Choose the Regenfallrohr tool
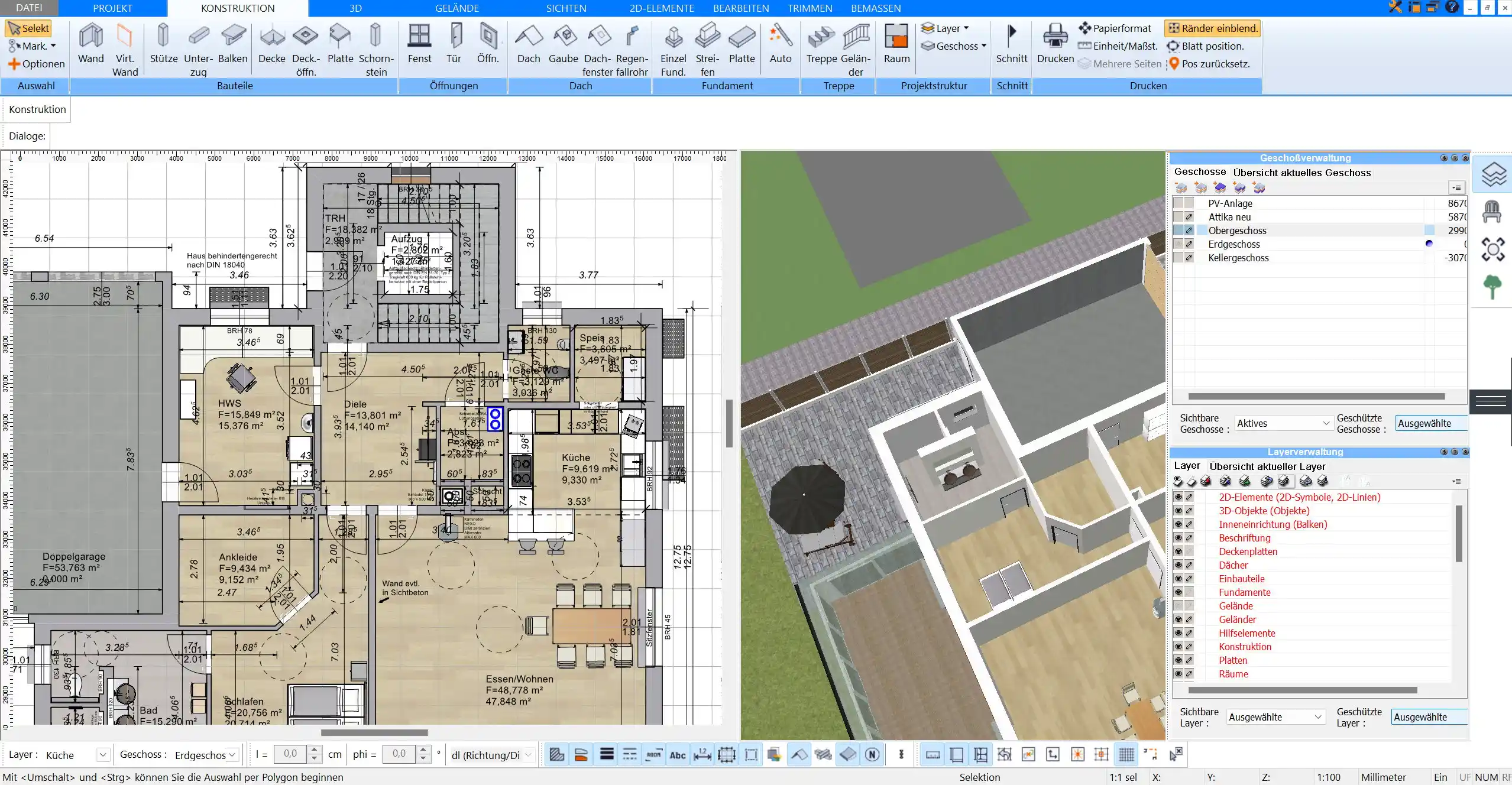 tap(632, 50)
